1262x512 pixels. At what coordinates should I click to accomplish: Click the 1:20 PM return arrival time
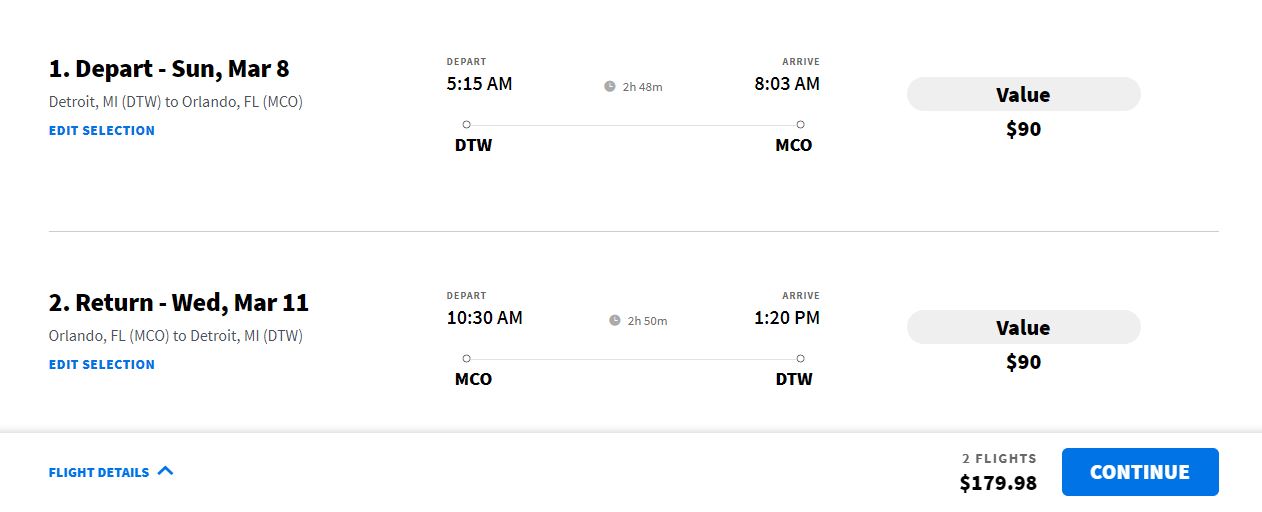[x=787, y=318]
